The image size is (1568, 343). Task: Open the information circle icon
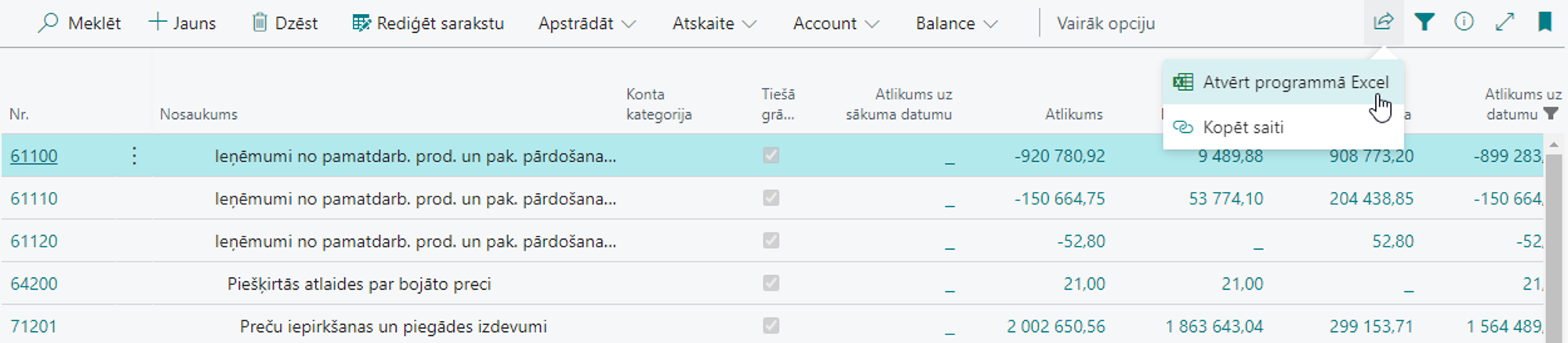1464,22
